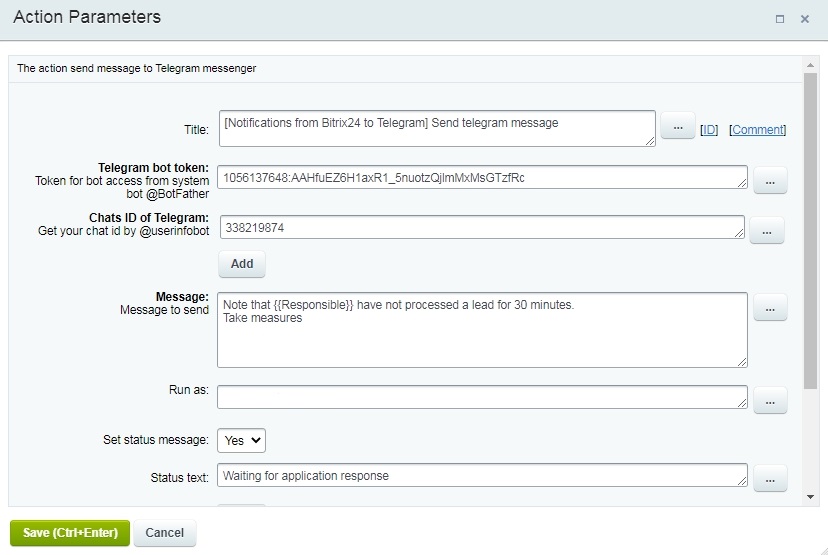Image resolution: width=828 pixels, height=555 pixels.
Task: Open the Comment link
Action: (757, 130)
